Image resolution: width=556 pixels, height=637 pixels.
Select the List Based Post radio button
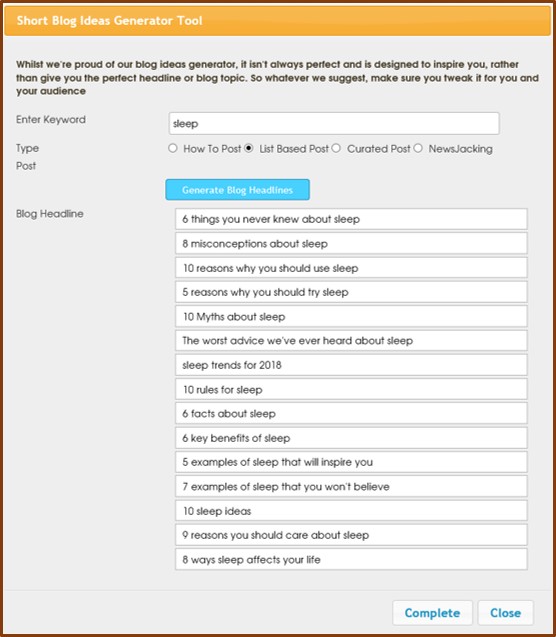point(249,148)
